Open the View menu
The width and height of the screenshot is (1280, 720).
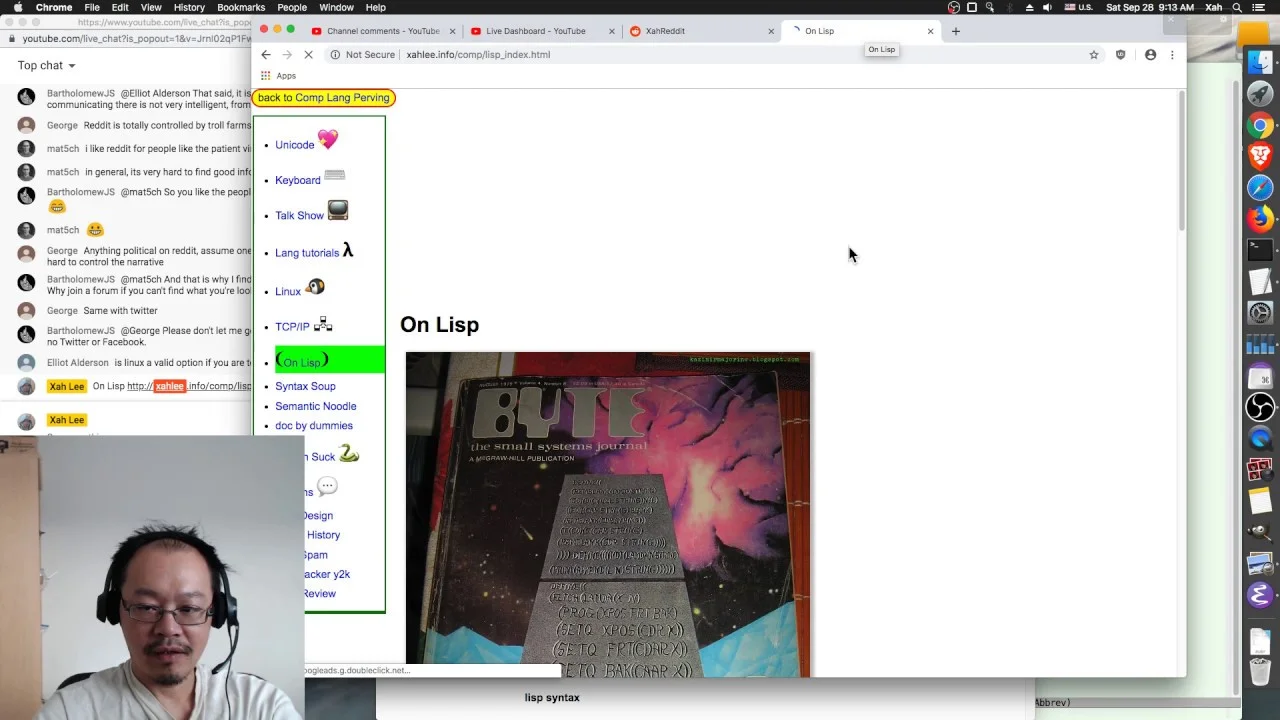click(x=151, y=7)
